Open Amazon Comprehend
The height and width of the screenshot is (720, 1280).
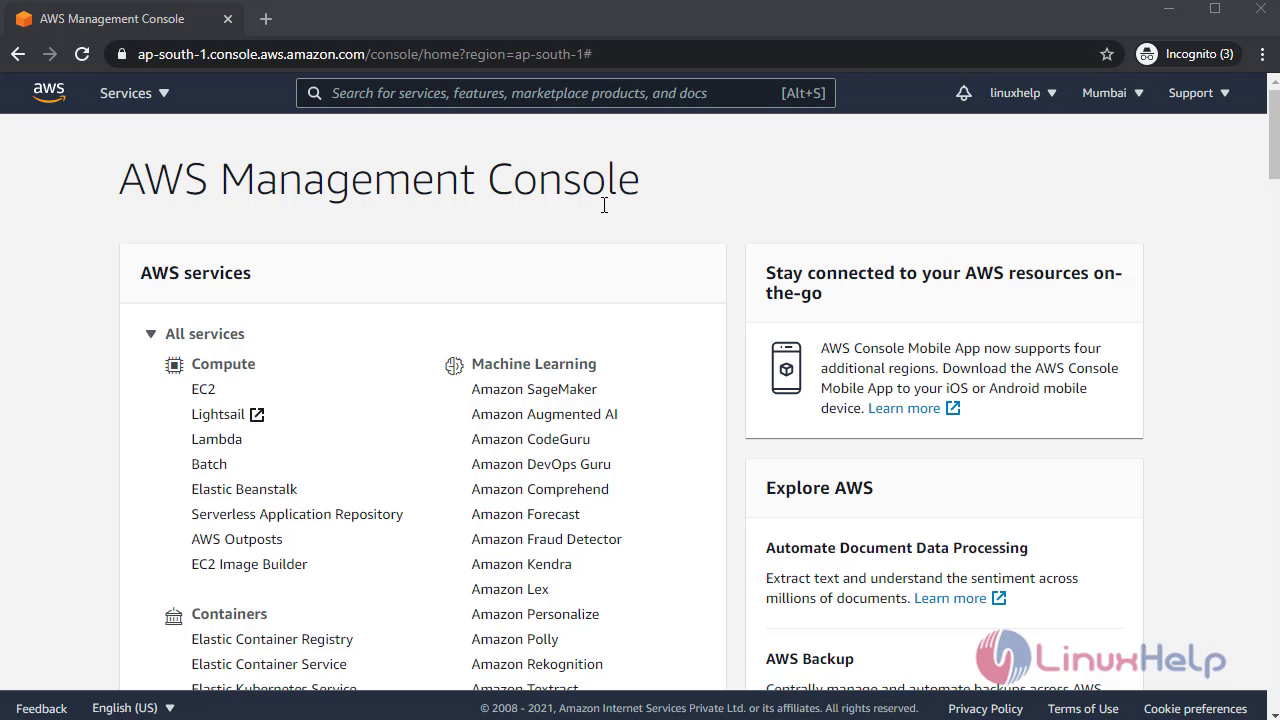pyautogui.click(x=540, y=489)
